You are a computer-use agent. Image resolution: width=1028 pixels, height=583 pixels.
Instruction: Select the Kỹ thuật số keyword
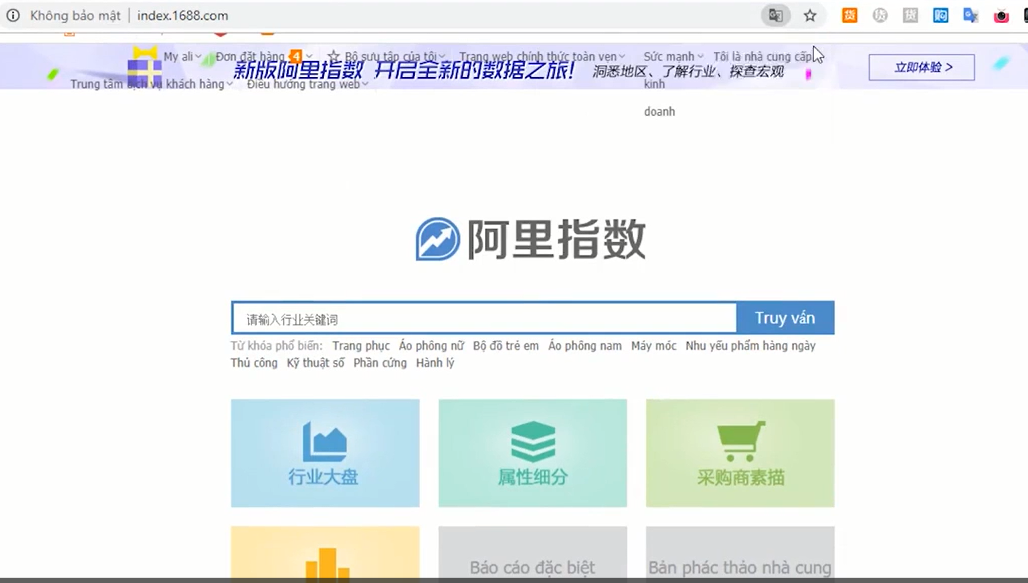click(x=315, y=363)
